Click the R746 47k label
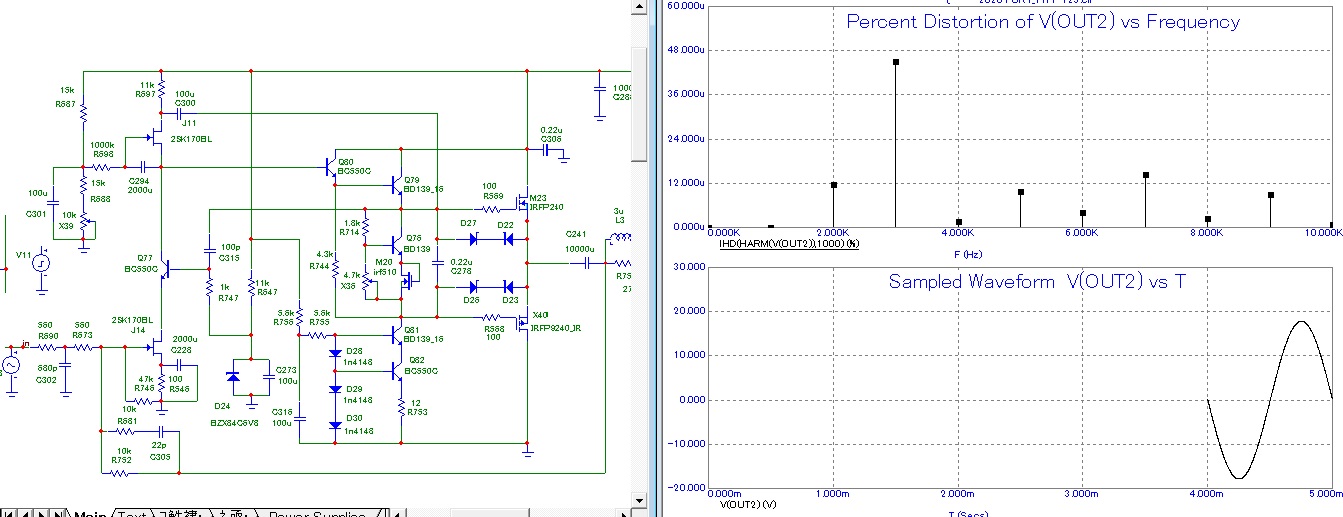 (145, 383)
